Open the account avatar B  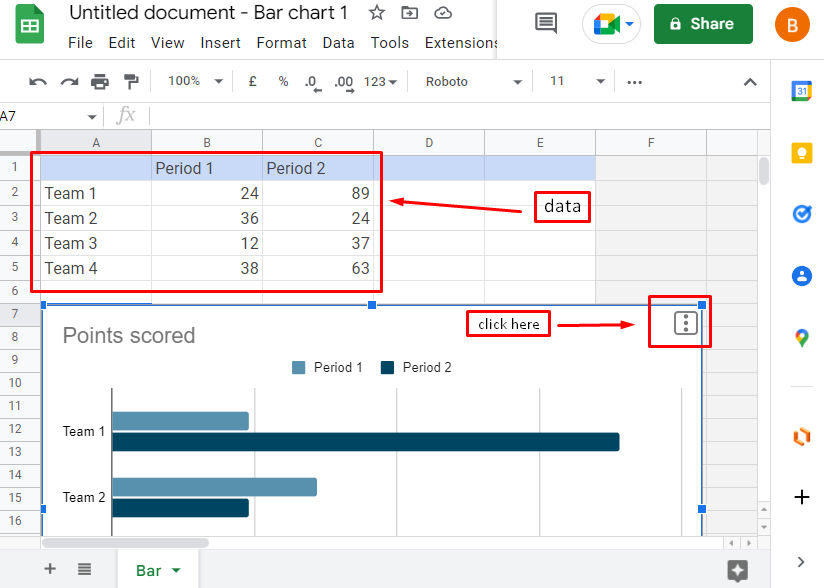792,25
